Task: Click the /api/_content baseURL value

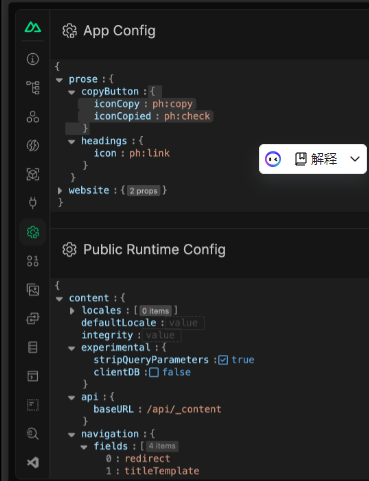Action: [x=184, y=409]
